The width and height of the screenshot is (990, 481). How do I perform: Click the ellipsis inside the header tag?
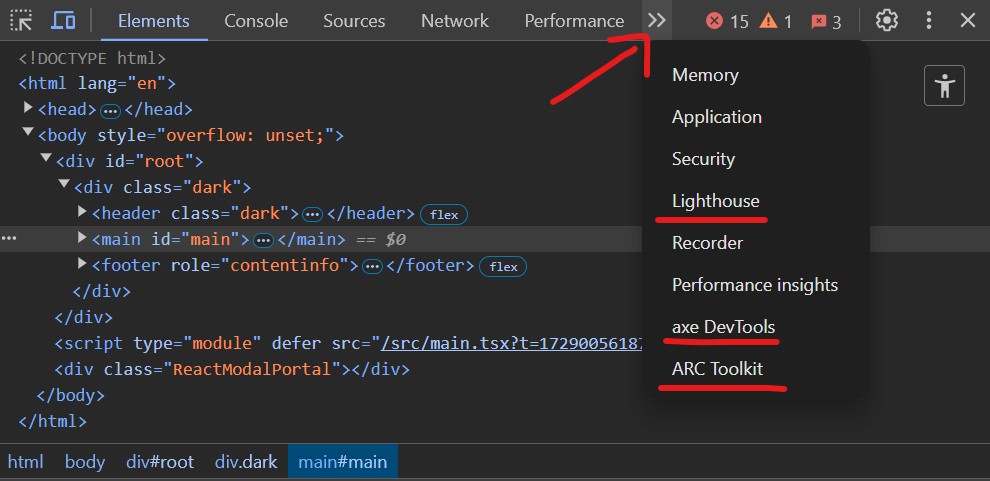[x=312, y=215]
